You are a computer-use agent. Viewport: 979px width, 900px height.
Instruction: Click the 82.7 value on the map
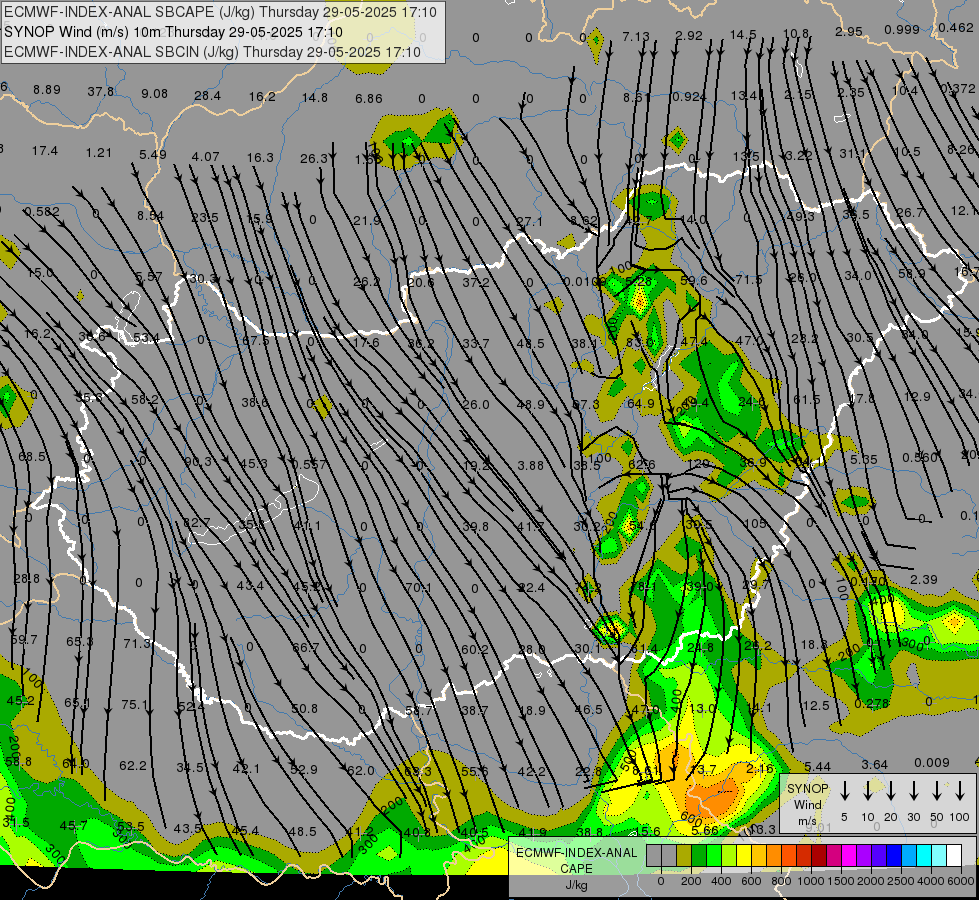[x=196, y=522]
